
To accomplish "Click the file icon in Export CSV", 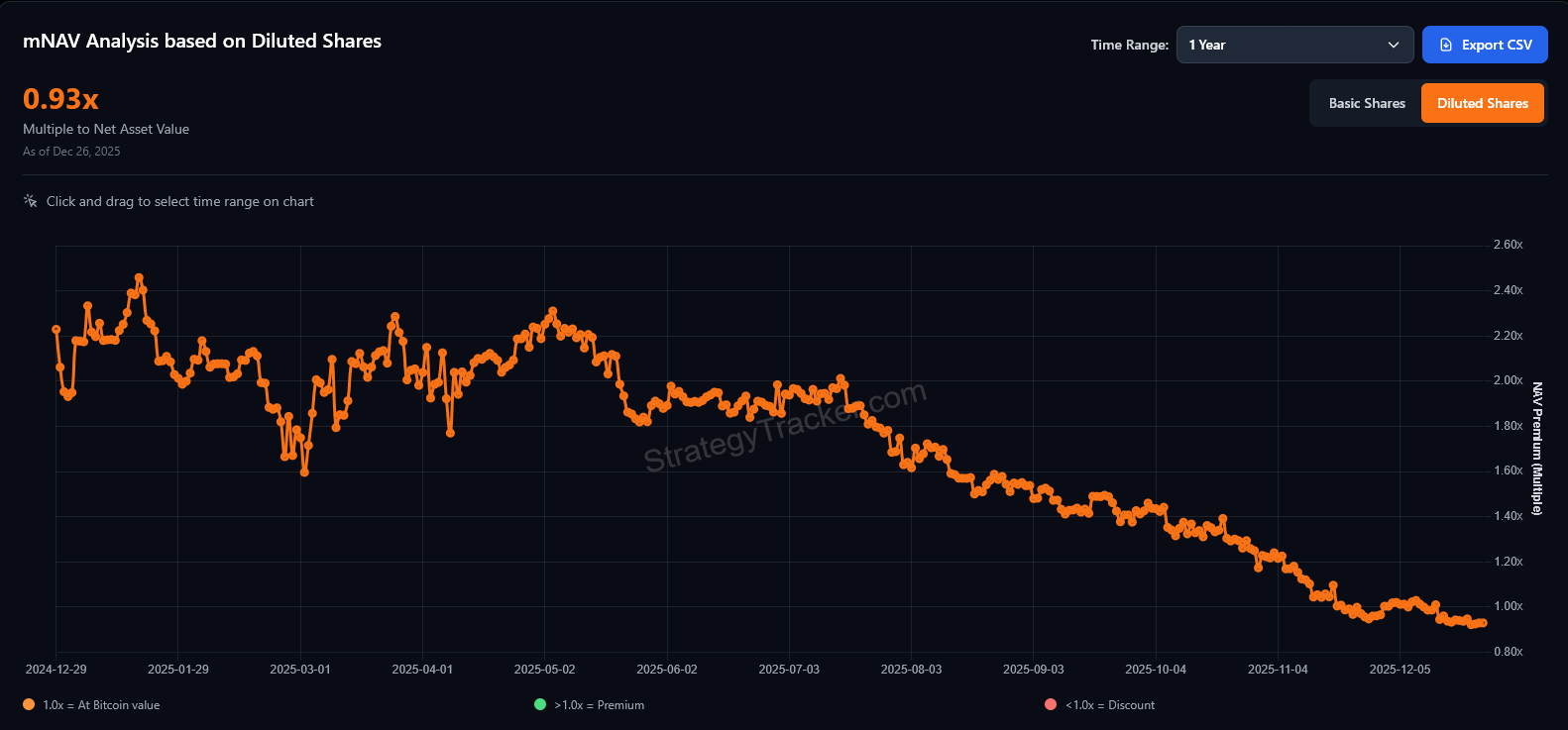I will 1446,45.
